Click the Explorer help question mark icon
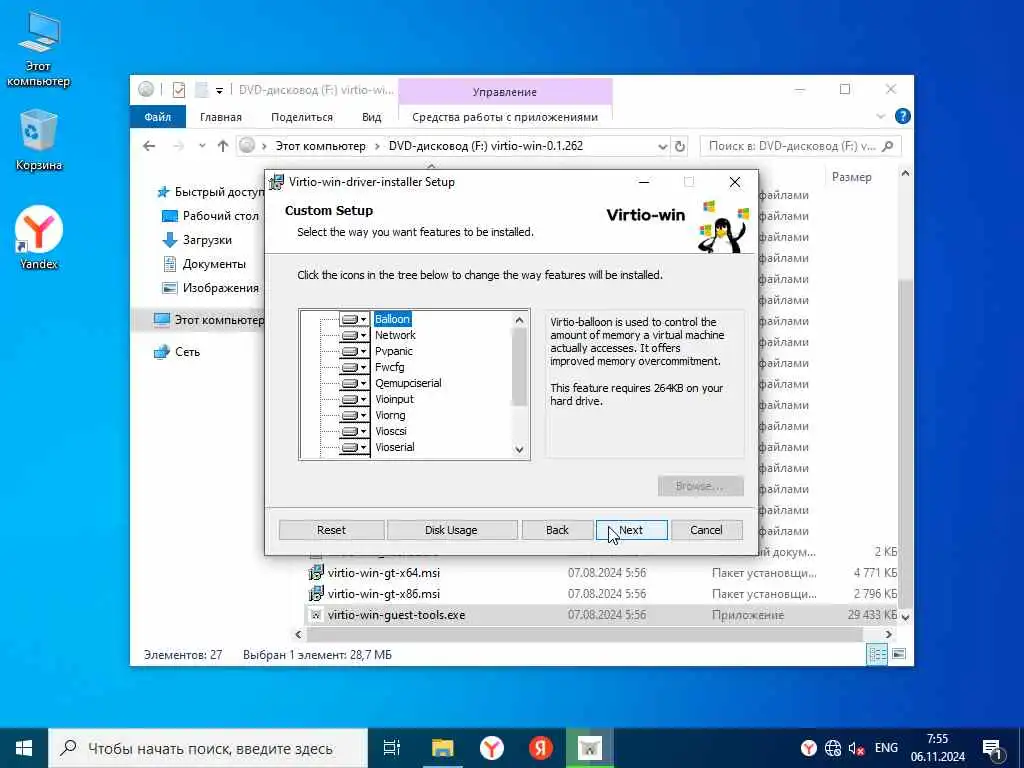Screen dimensions: 1024x768 (903, 117)
